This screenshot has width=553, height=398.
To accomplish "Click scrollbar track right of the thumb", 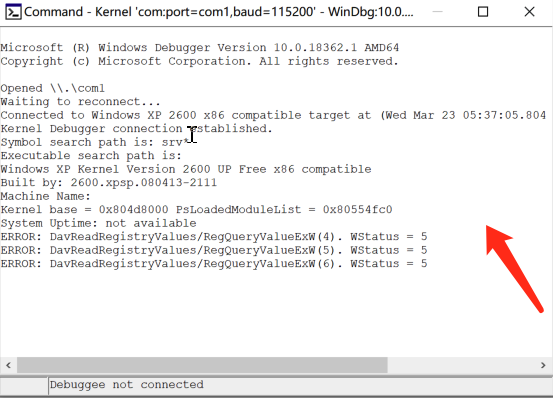I will [x=461, y=365].
